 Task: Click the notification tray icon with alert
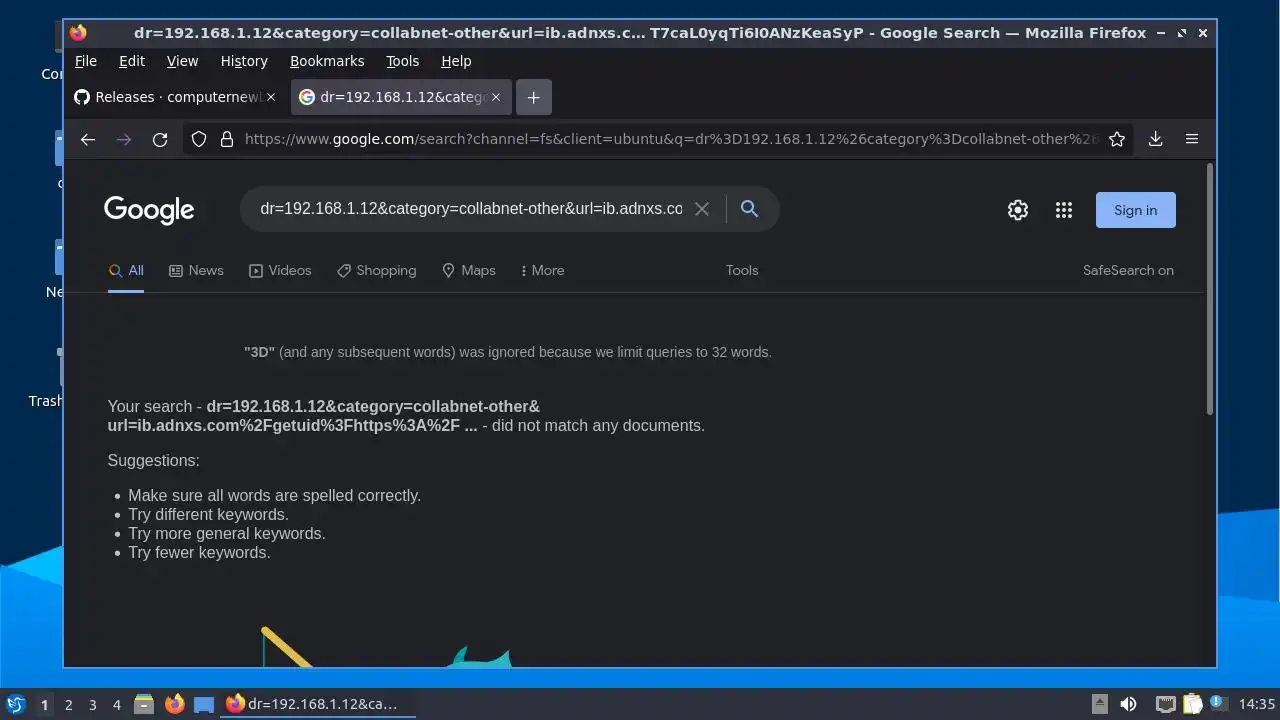[x=1219, y=704]
